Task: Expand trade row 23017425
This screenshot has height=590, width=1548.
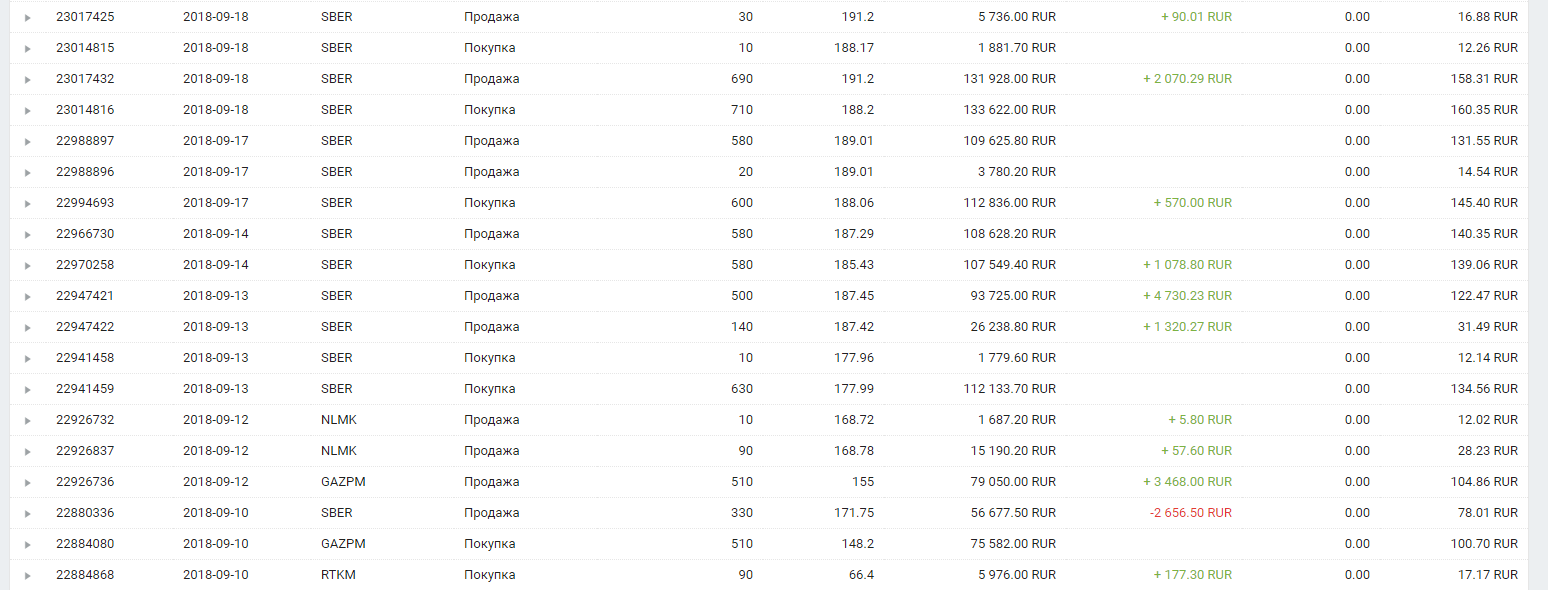Action: tap(28, 17)
